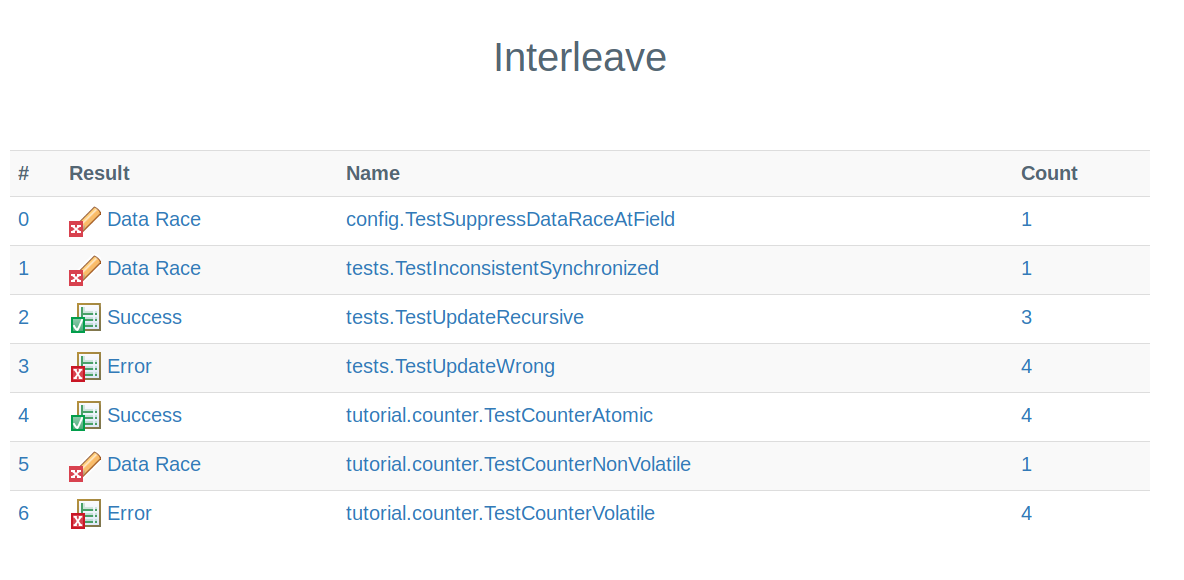Click the Success icon for TestCounterAtomic
Viewport: 1184px width, 580px height.
[x=85, y=416]
